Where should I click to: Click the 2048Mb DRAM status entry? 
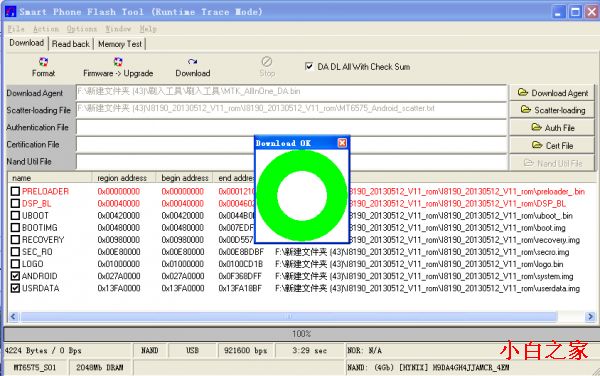click(x=99, y=368)
